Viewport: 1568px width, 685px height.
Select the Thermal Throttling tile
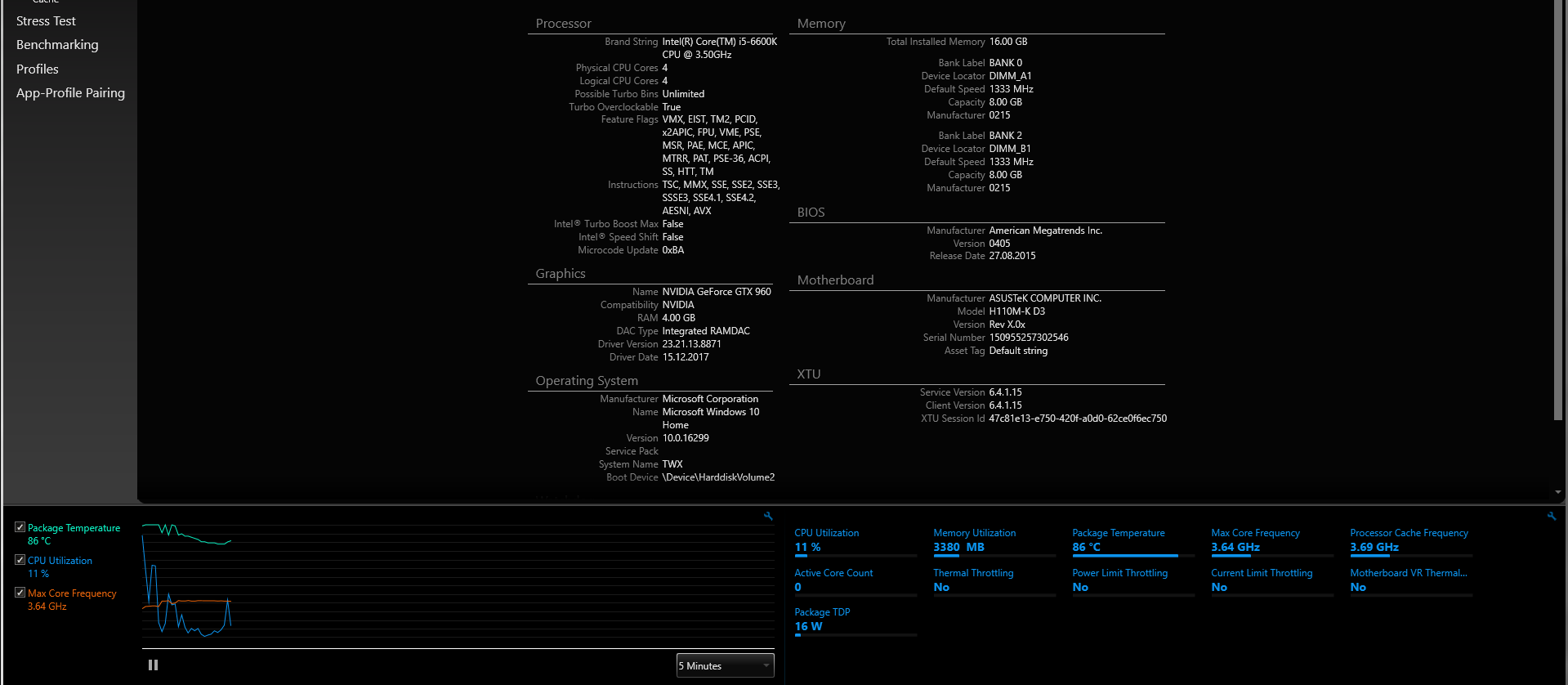pos(994,582)
